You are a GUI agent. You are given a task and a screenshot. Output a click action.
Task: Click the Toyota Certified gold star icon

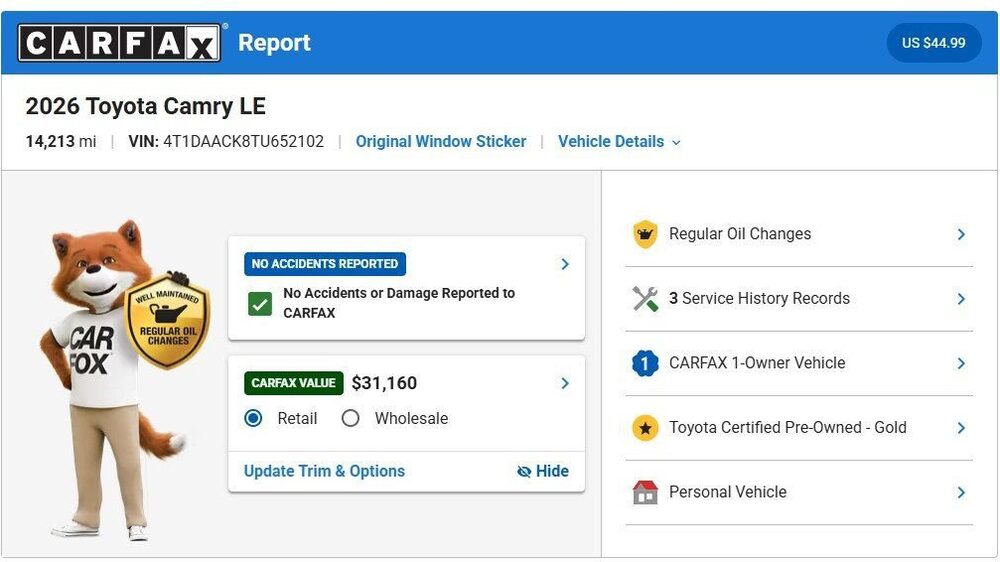[645, 427]
